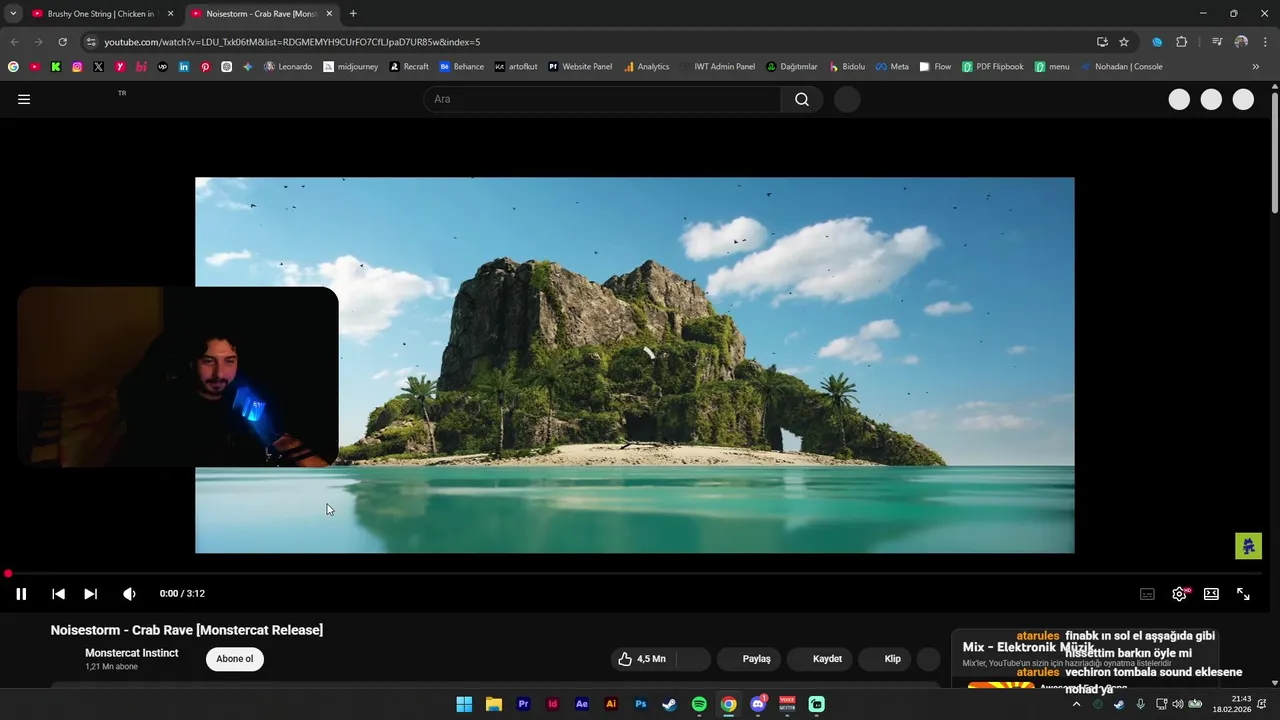Screen dimensions: 1280x720
Task: Open the media control music-note icon
Action: [1217, 42]
